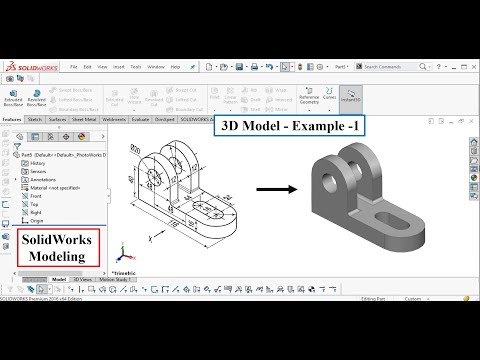Select the Linear Pattern tool
Image resolution: width=480 pixels, height=360 pixels.
pos(230,95)
